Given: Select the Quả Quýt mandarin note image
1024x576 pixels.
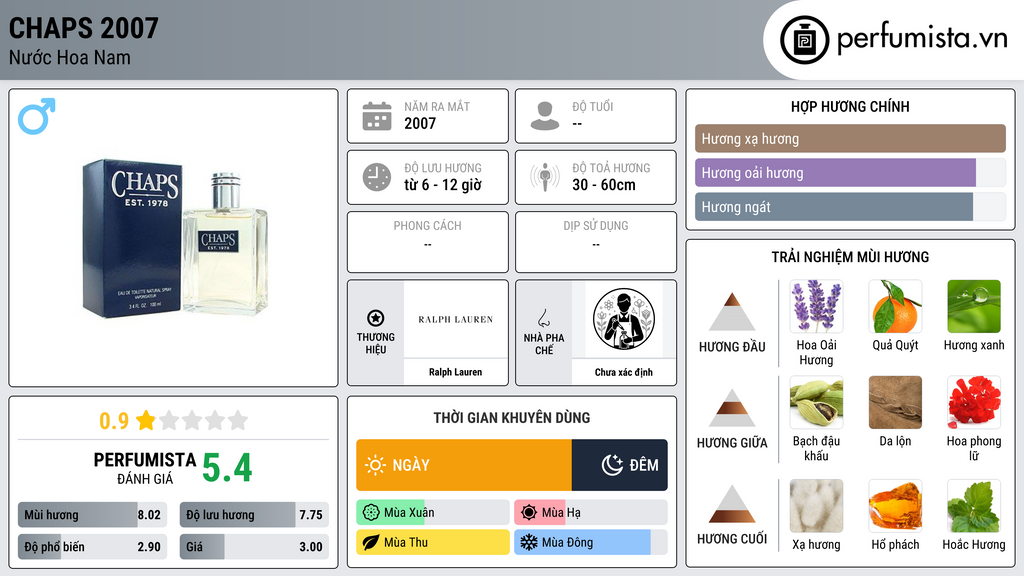Looking at the screenshot, I should pyautogui.click(x=895, y=306).
